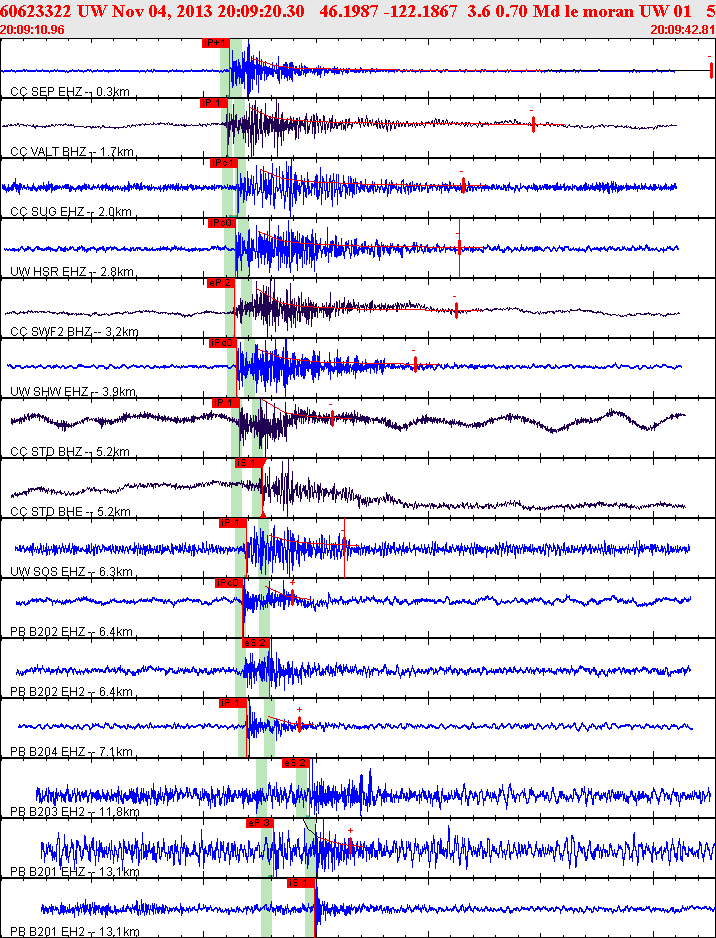The width and height of the screenshot is (716, 938).
Task: Click the eS 2 pick flag on PB B202 EH2 trace
Action: 255,642
